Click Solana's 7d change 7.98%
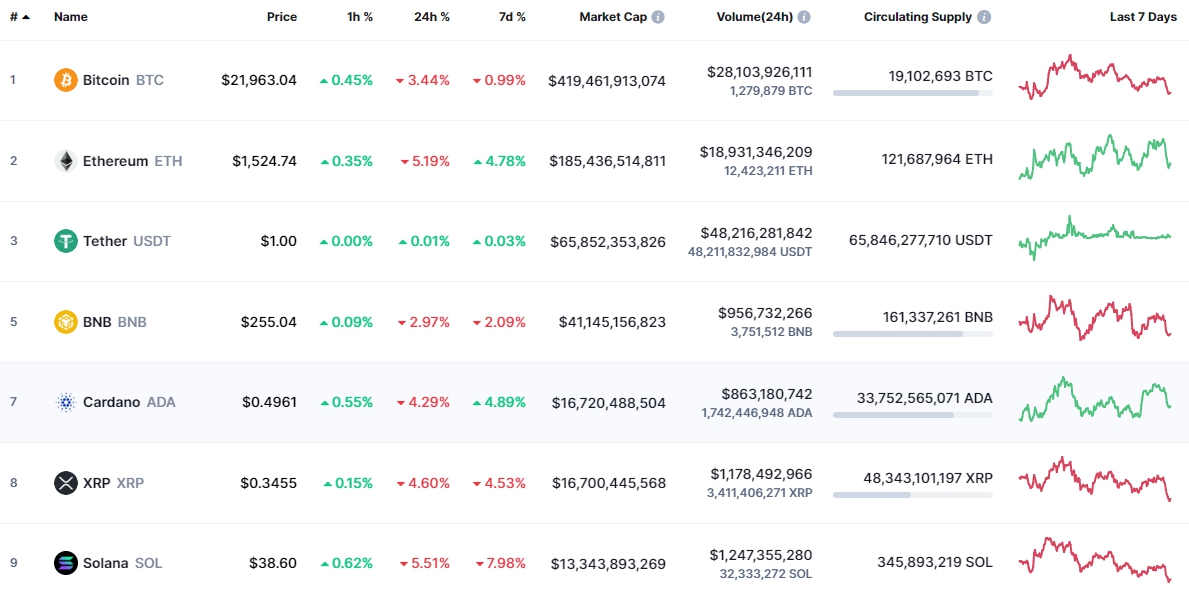This screenshot has width=1189, height=598. [x=500, y=563]
